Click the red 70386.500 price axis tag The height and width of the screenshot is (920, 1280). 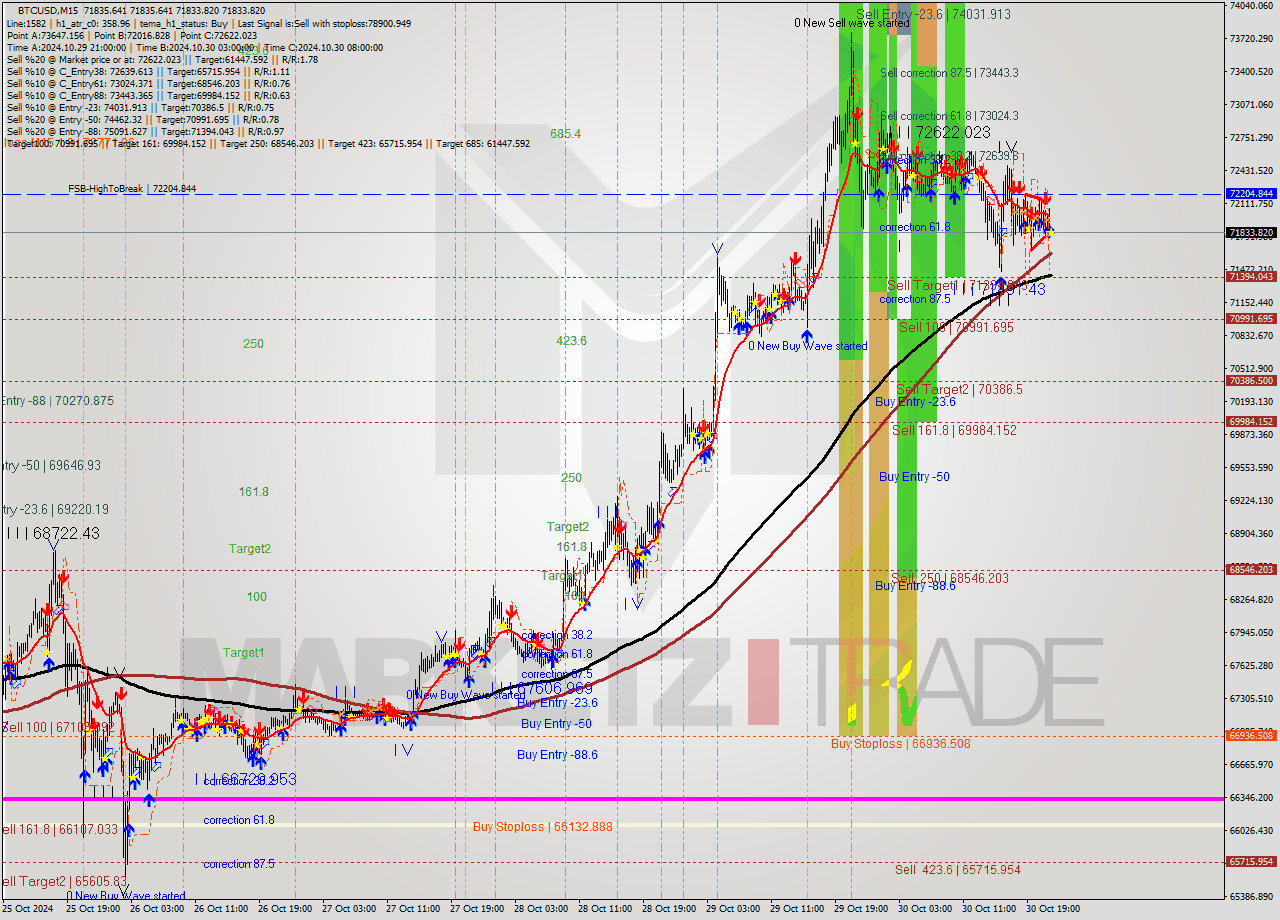point(1250,381)
